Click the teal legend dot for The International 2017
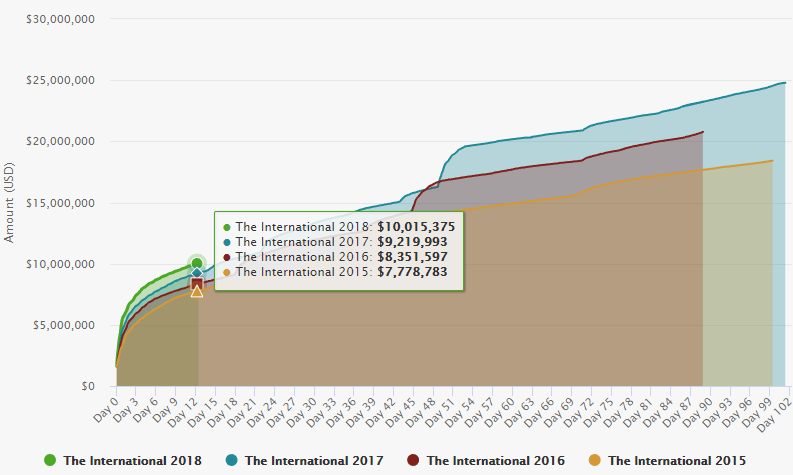Viewport: 793px width, 475px height. (231, 460)
